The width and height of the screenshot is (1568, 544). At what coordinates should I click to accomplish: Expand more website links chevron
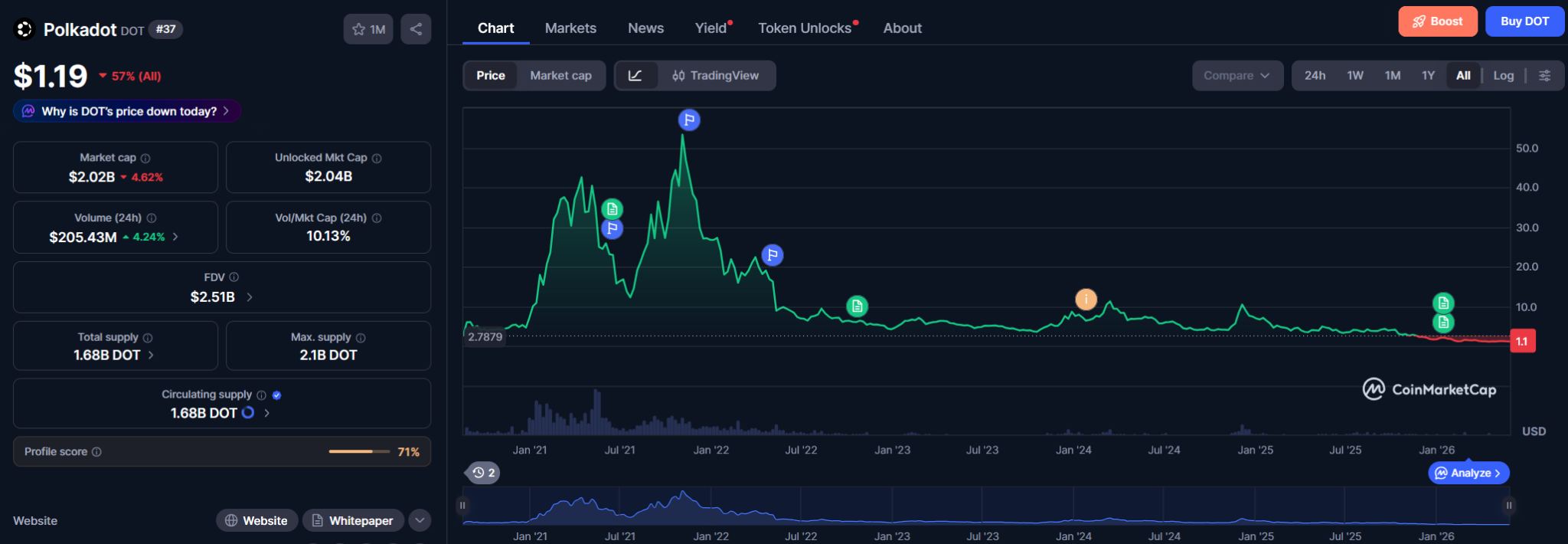point(420,521)
